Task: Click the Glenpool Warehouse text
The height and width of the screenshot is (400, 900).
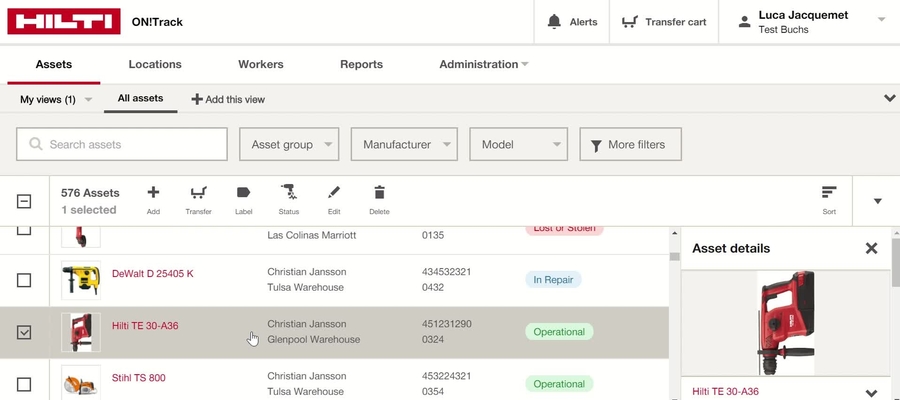Action: (x=313, y=339)
